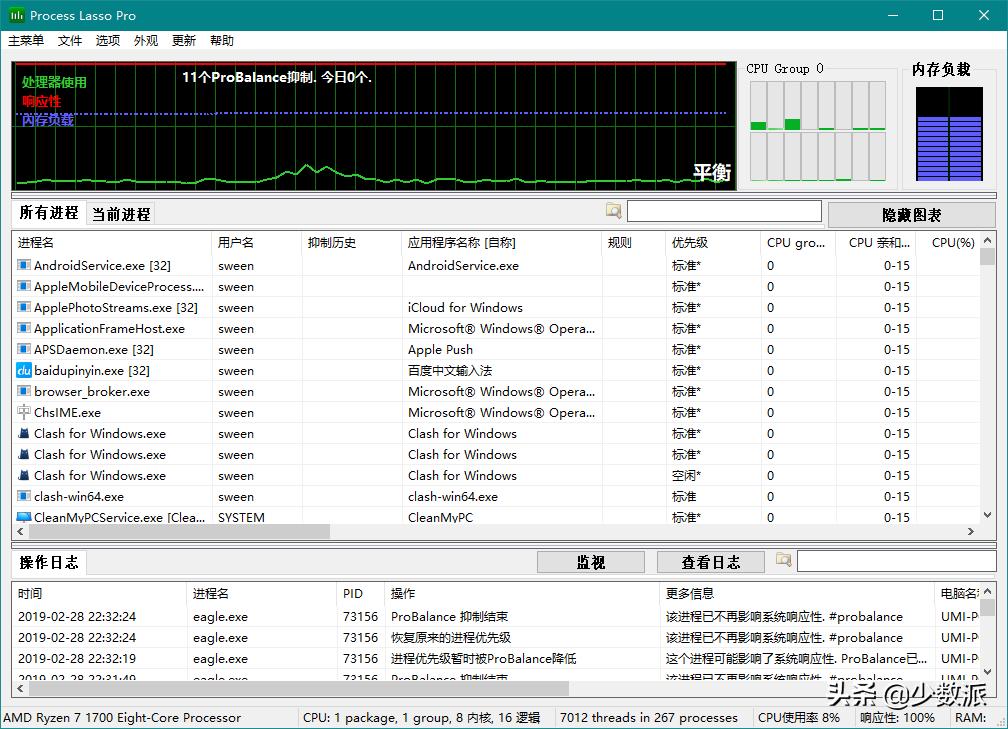Click the magnifier icon beside the process filter
The width and height of the screenshot is (1008, 729).
(614, 210)
